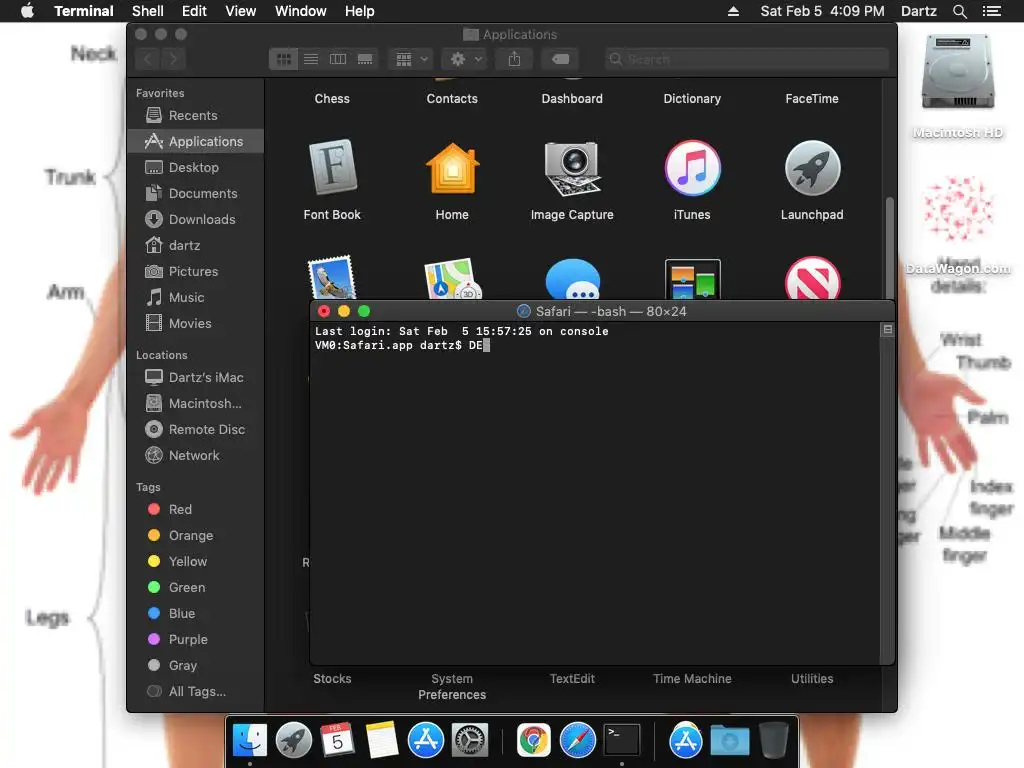Click inside the Finder Search field
1024x768 pixels.
tap(746, 59)
